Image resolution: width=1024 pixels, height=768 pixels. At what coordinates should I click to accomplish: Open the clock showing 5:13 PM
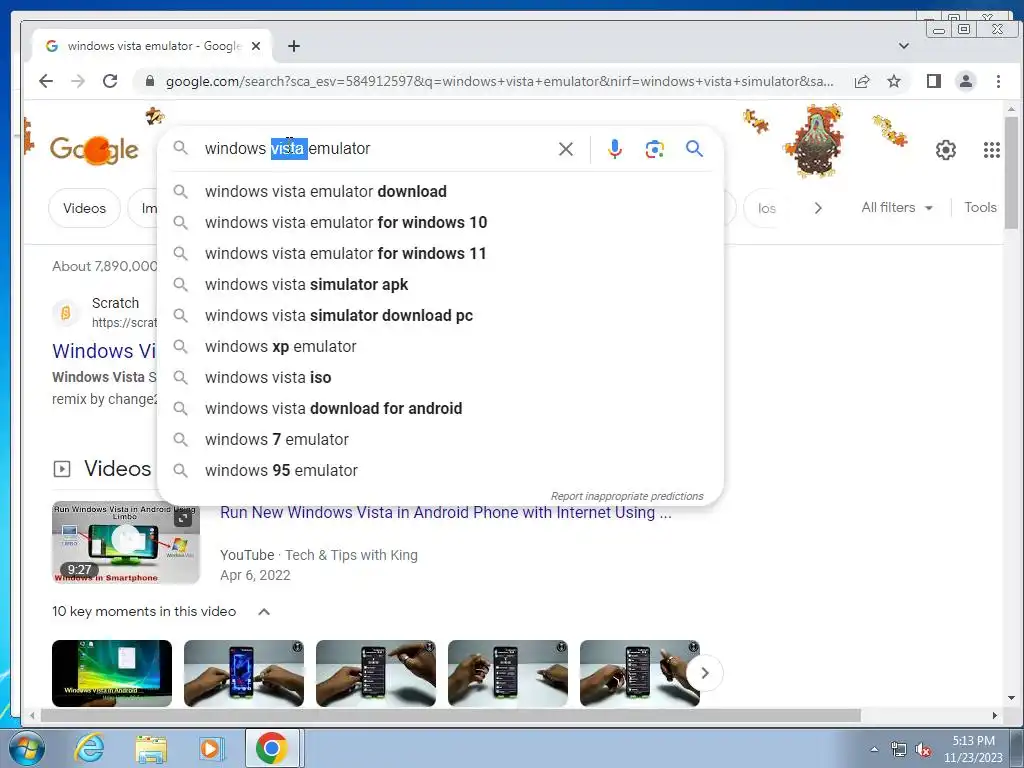point(973,749)
